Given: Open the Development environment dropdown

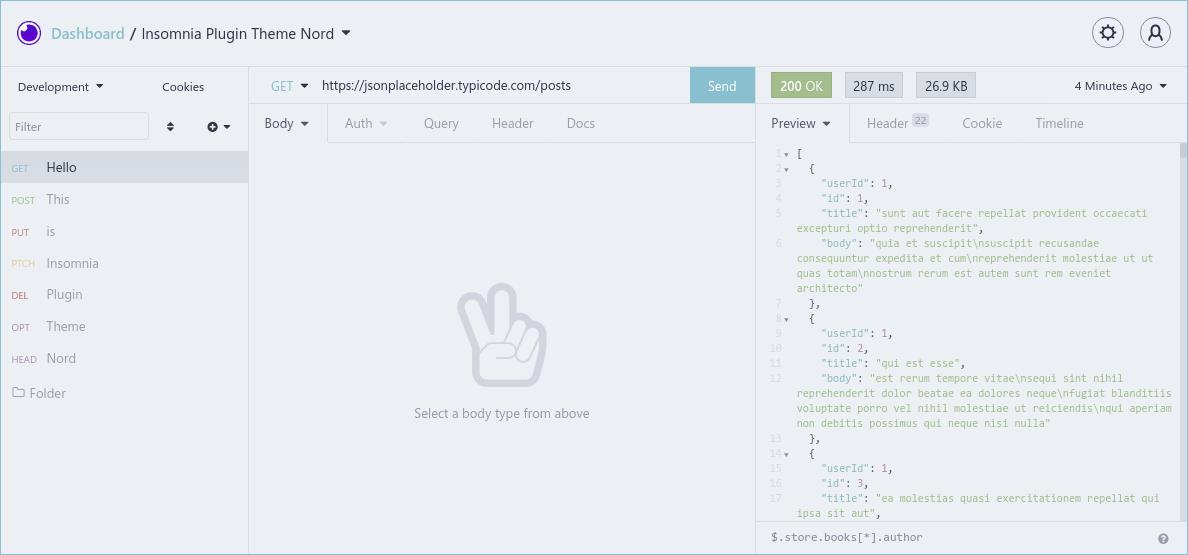Looking at the screenshot, I should tap(61, 86).
